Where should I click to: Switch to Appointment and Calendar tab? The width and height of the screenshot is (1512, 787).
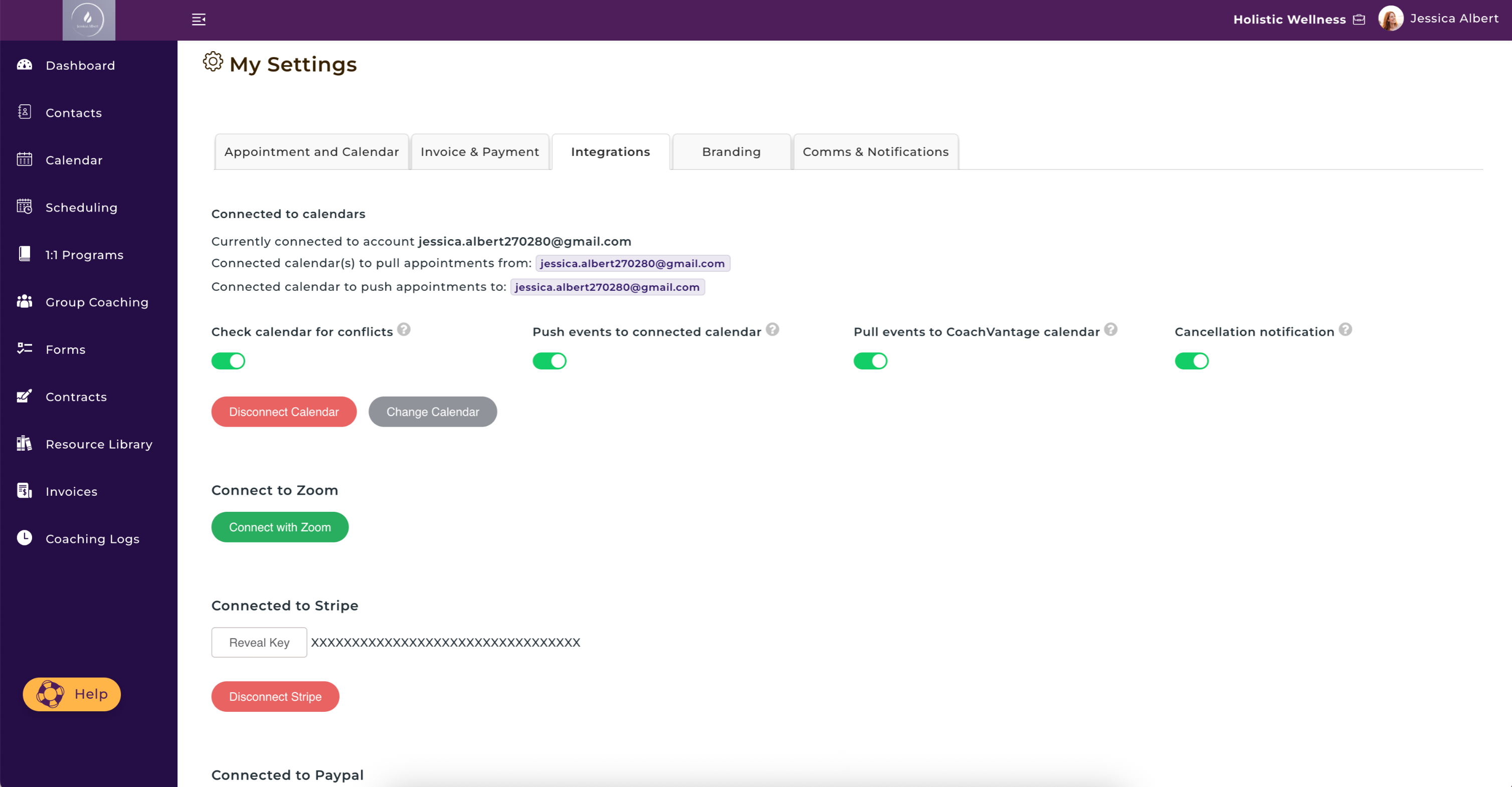pyautogui.click(x=312, y=152)
